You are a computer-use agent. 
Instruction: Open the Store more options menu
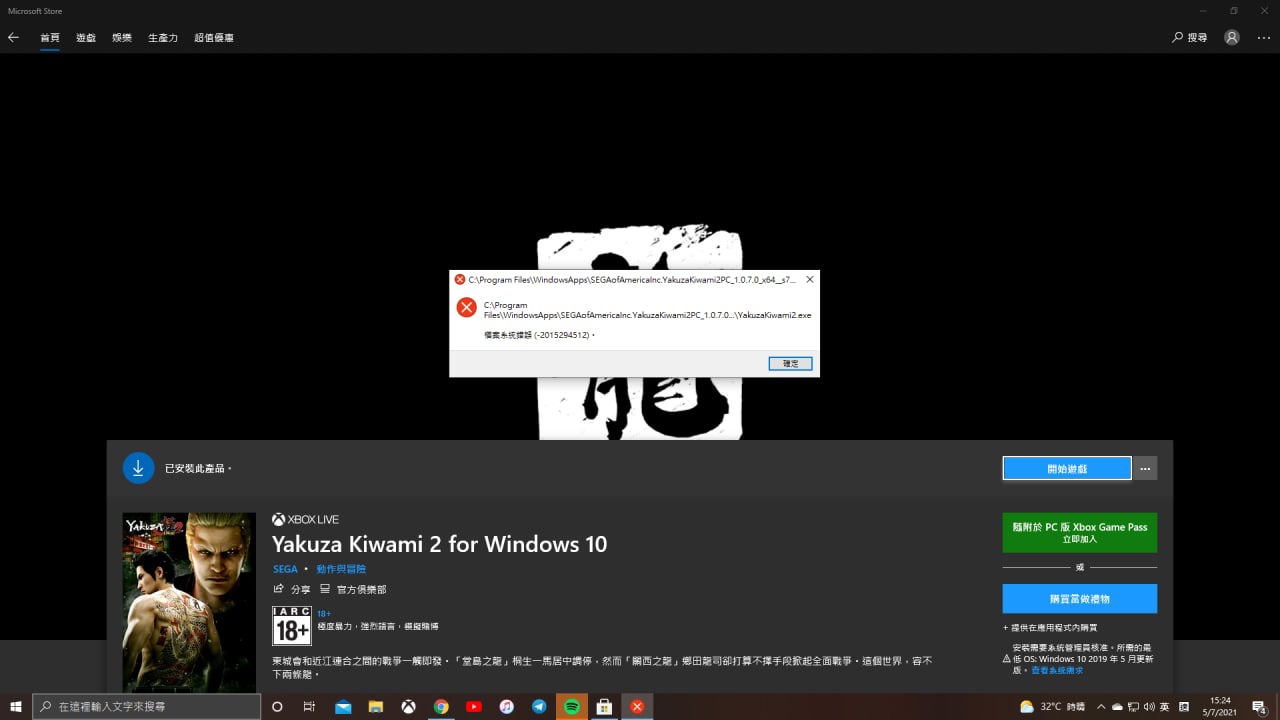point(1264,37)
